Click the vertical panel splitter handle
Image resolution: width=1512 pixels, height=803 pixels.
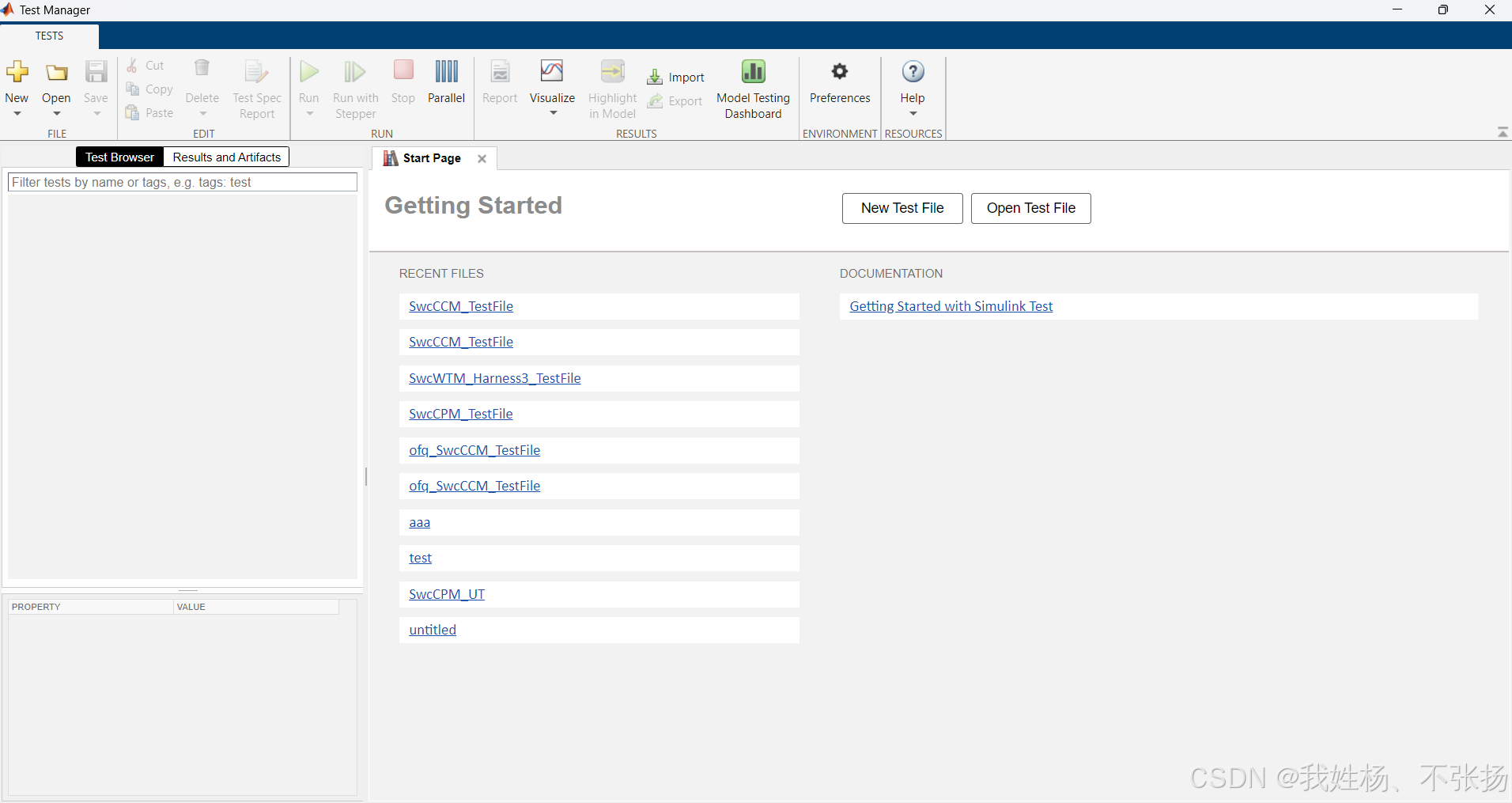(366, 476)
